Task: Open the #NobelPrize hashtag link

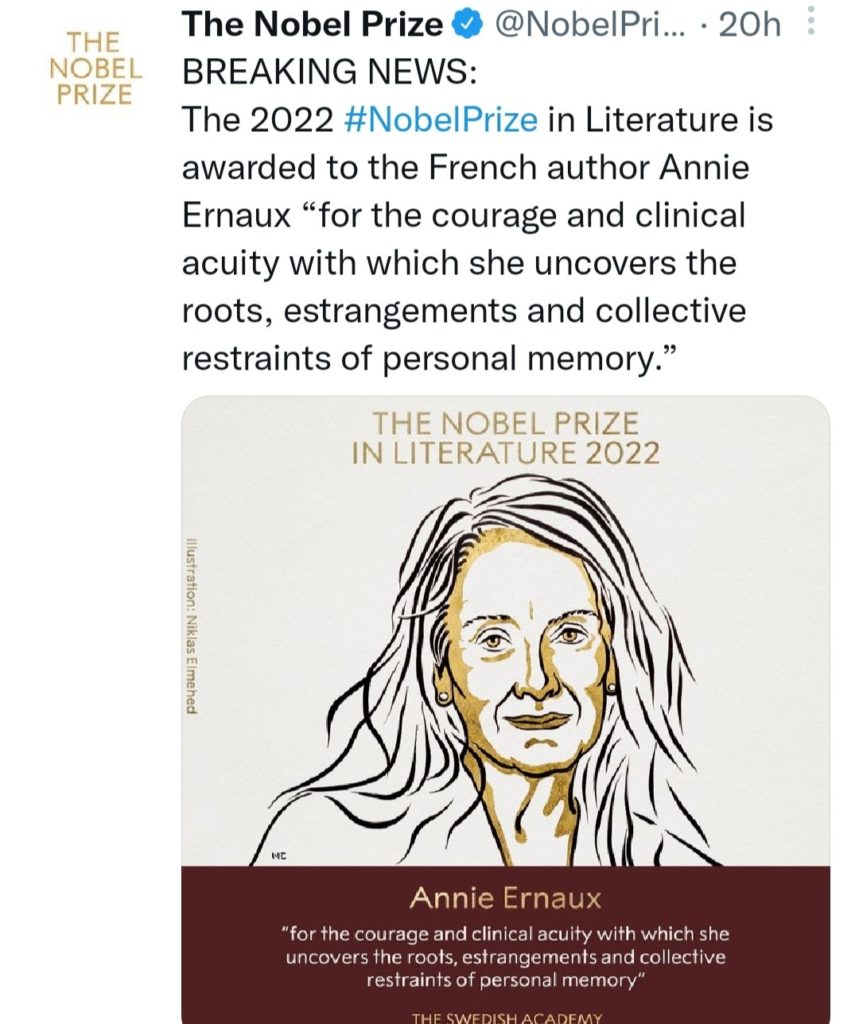Action: (440, 119)
